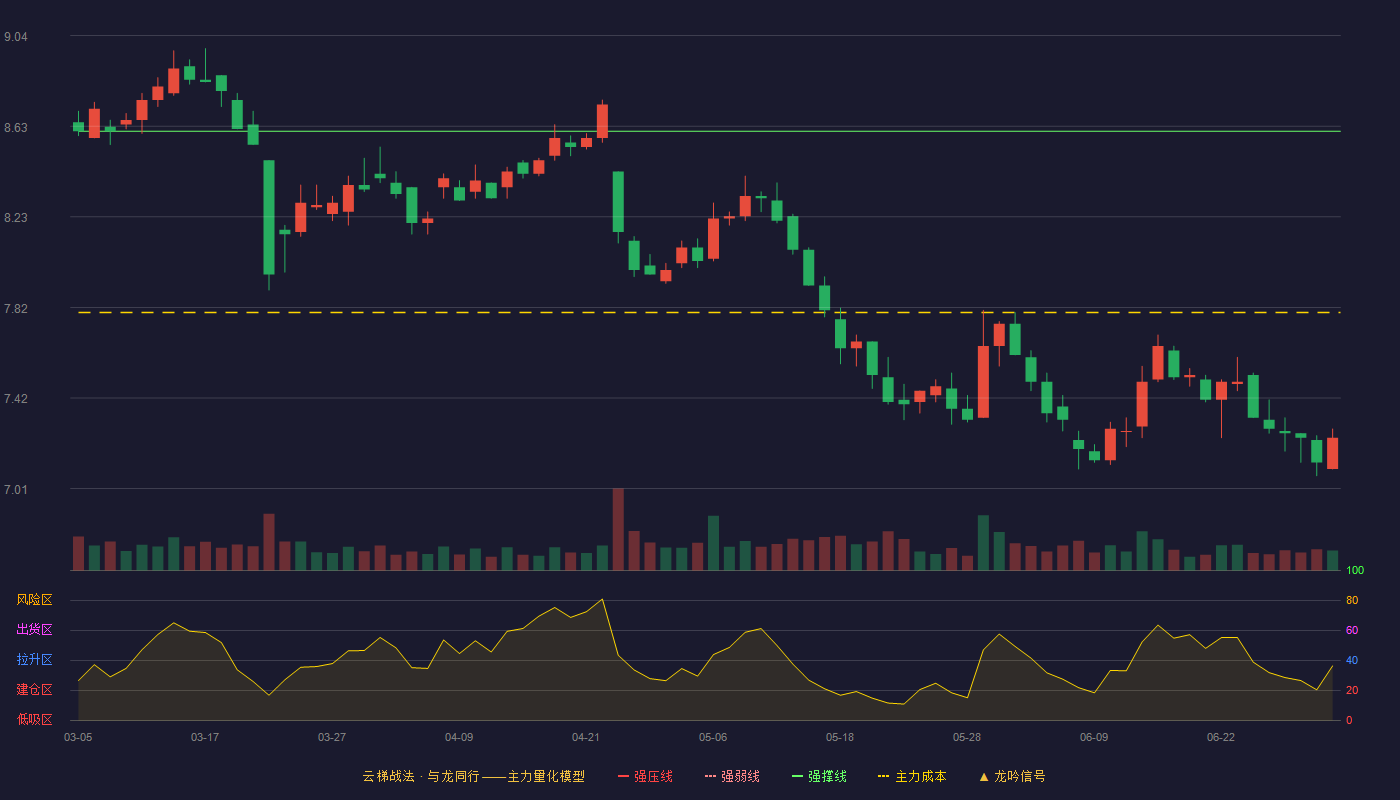The height and width of the screenshot is (800, 1400).
Task: Toggle the 强撑线 green legend marker
Action: pyautogui.click(x=798, y=776)
